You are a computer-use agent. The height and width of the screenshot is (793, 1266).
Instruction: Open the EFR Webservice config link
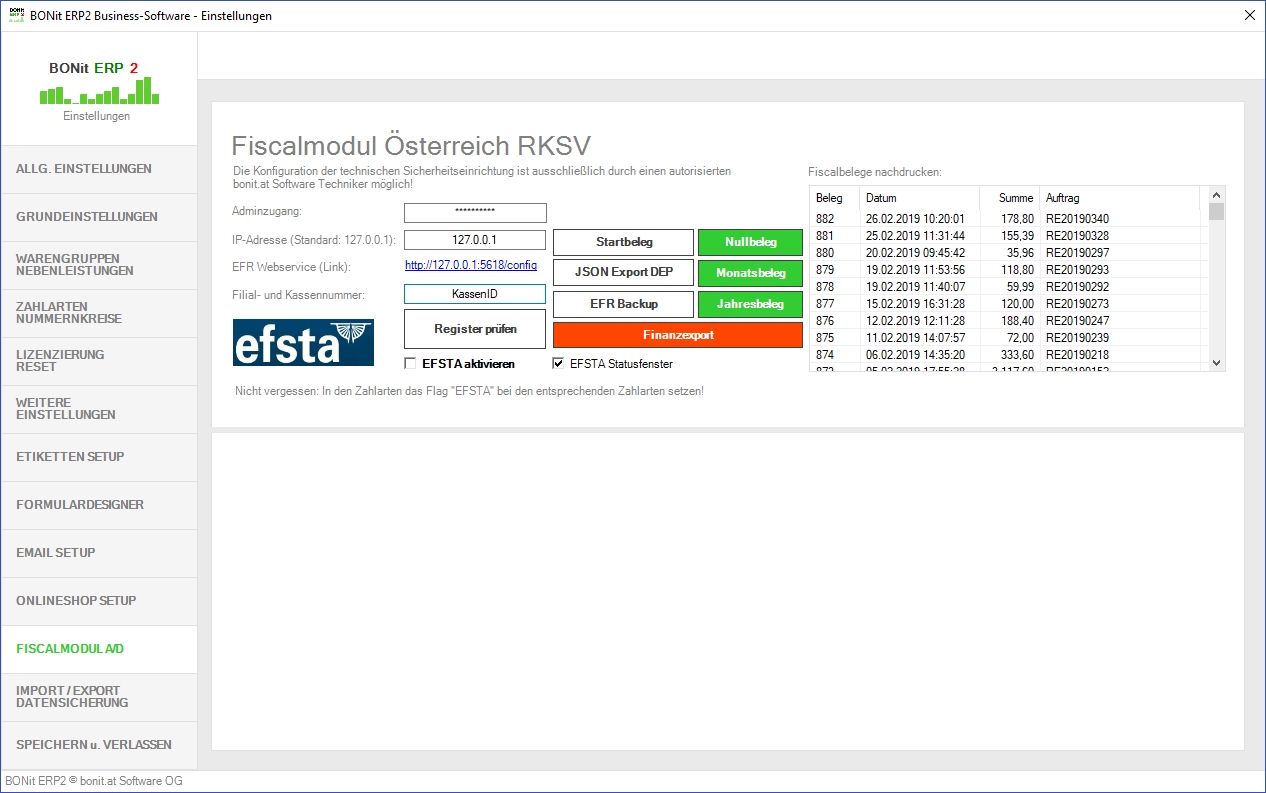pos(471,266)
